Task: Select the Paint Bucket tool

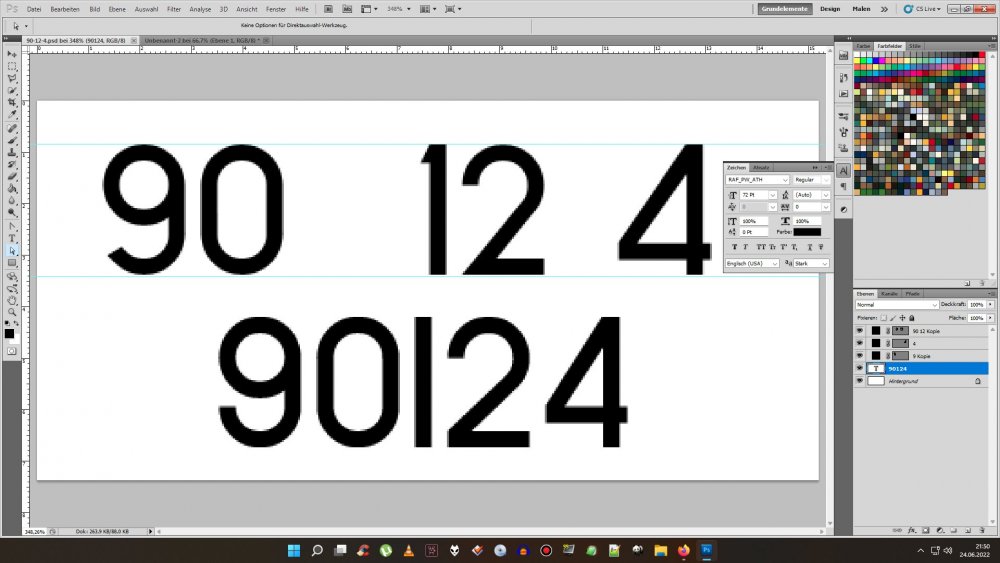Action: click(12, 189)
